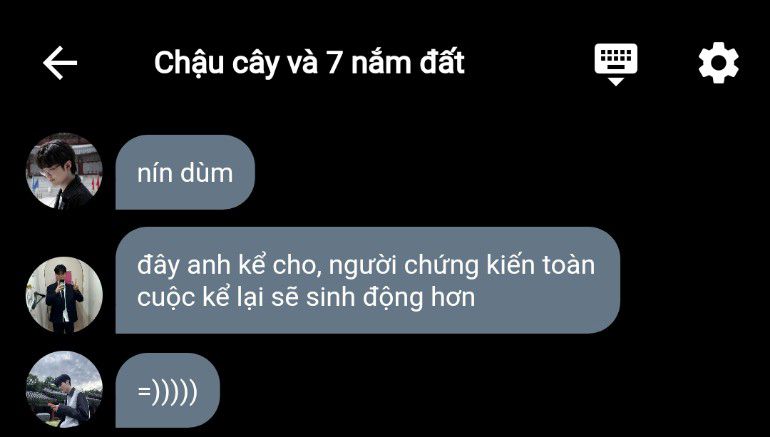The image size is (770, 437).
Task: Open chat settings via the gear icon
Action: pos(718,63)
